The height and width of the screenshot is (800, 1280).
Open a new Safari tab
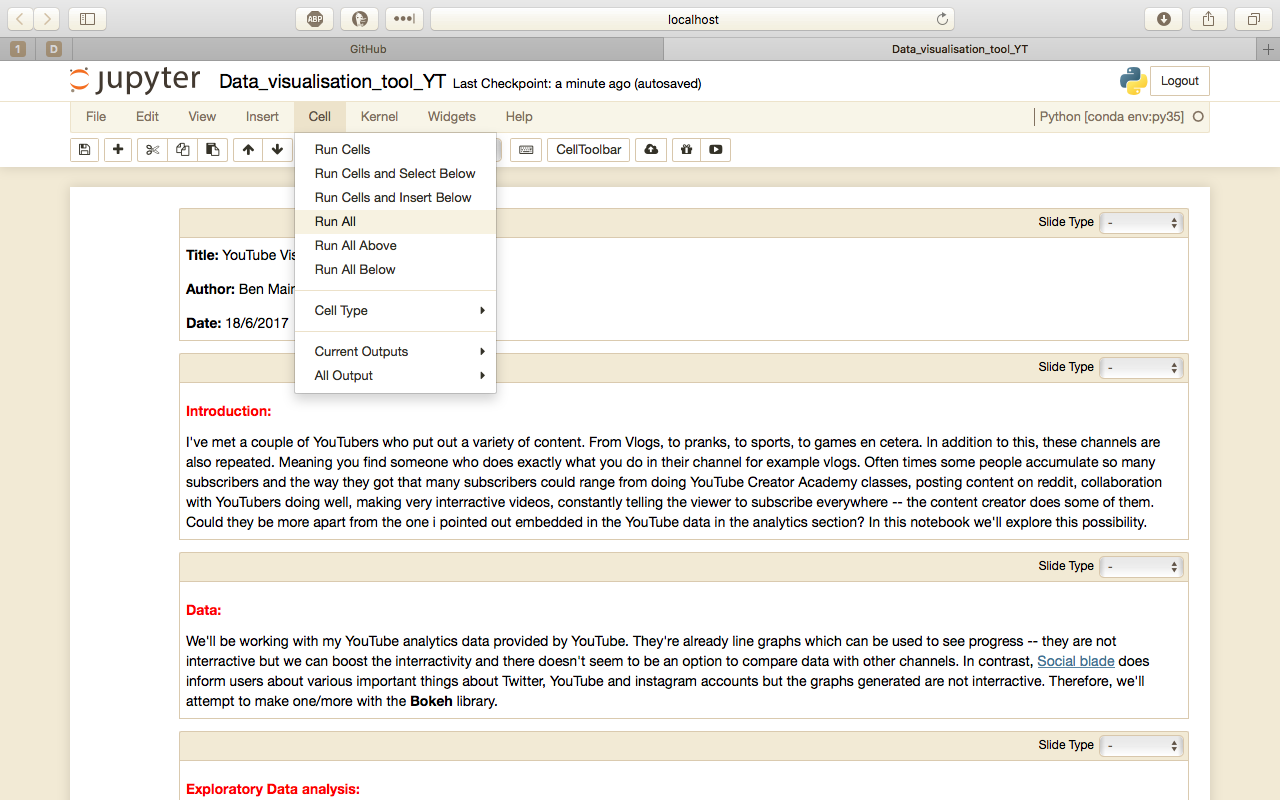(1269, 49)
